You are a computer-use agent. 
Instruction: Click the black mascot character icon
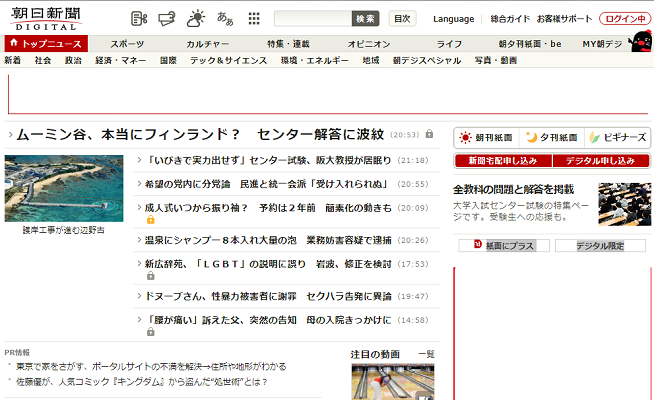641,41
